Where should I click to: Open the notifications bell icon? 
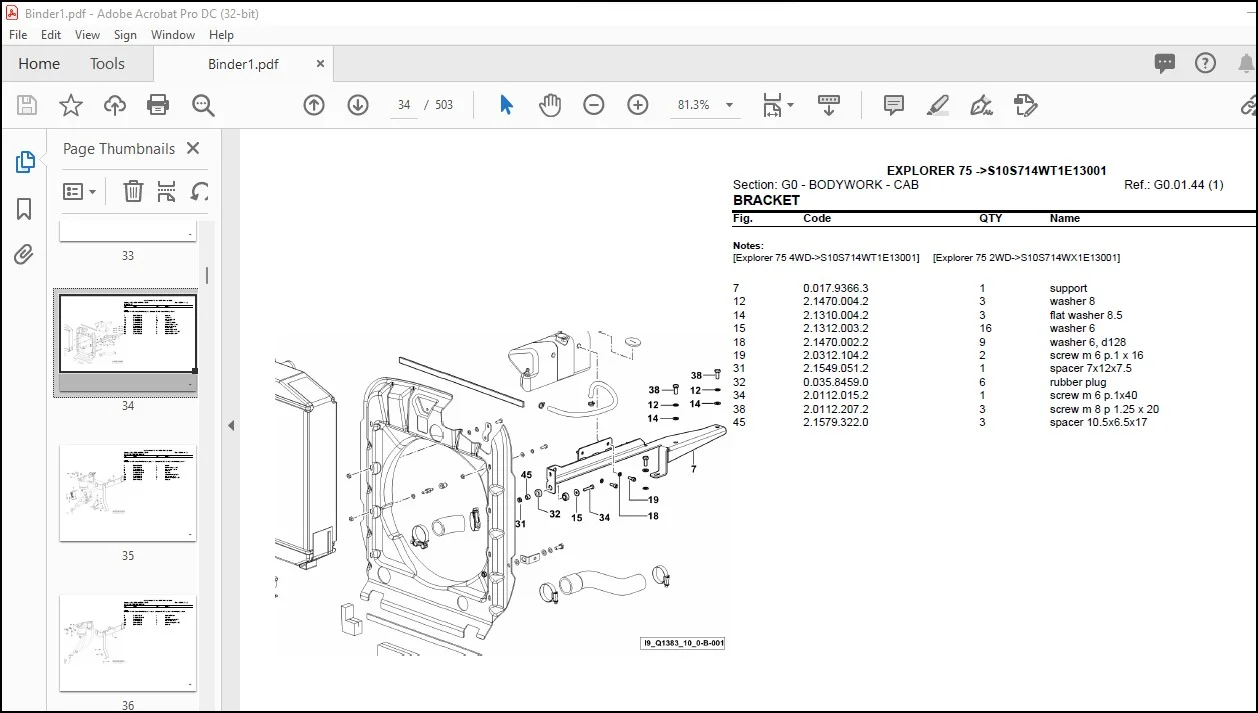(1246, 63)
